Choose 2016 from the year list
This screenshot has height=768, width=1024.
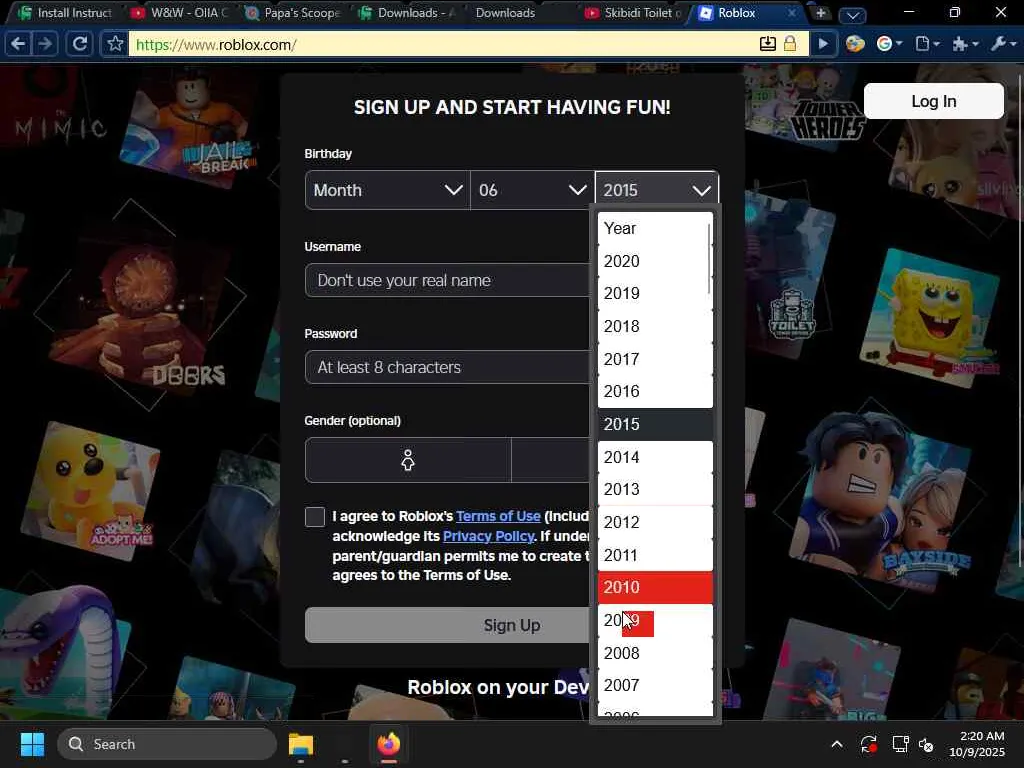coord(655,391)
